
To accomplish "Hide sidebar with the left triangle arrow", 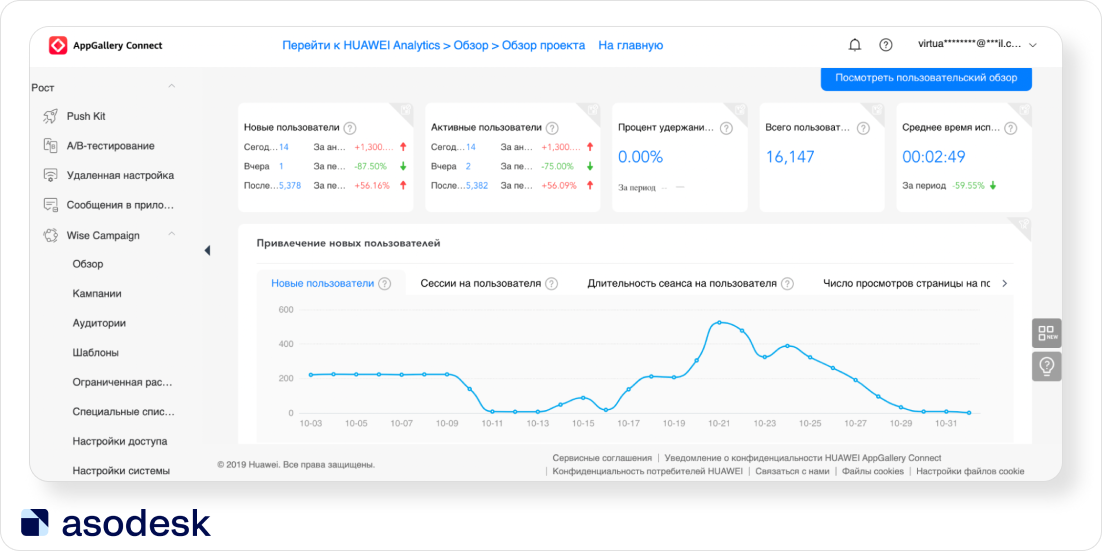I will [207, 250].
